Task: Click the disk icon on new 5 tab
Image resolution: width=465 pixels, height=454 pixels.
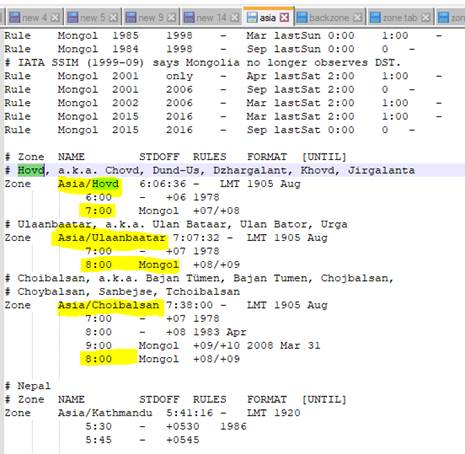Action: (x=73, y=17)
